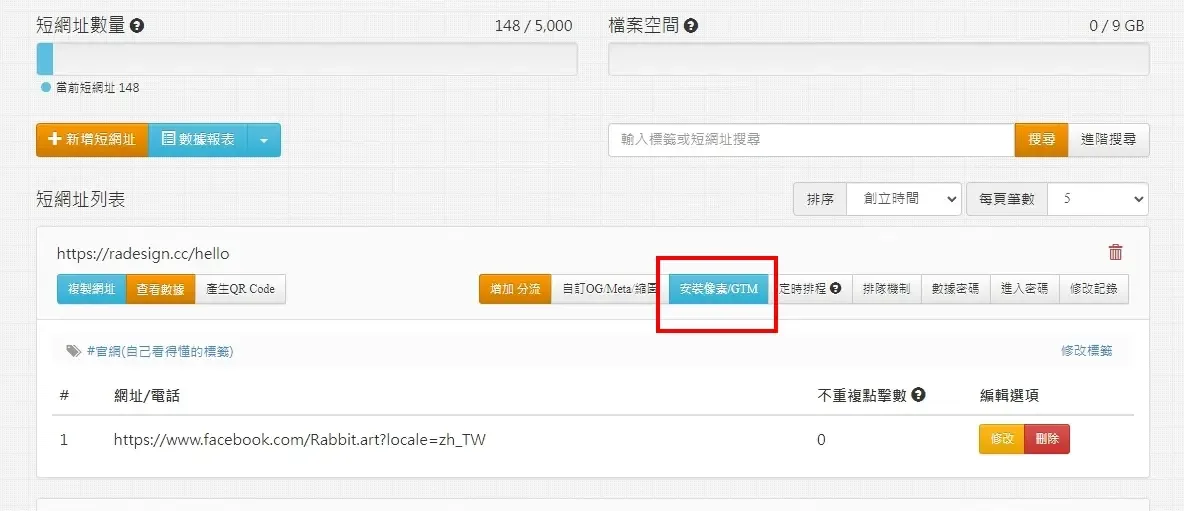Click the 增加 分流 button
The image size is (1184, 511).
pos(515,288)
